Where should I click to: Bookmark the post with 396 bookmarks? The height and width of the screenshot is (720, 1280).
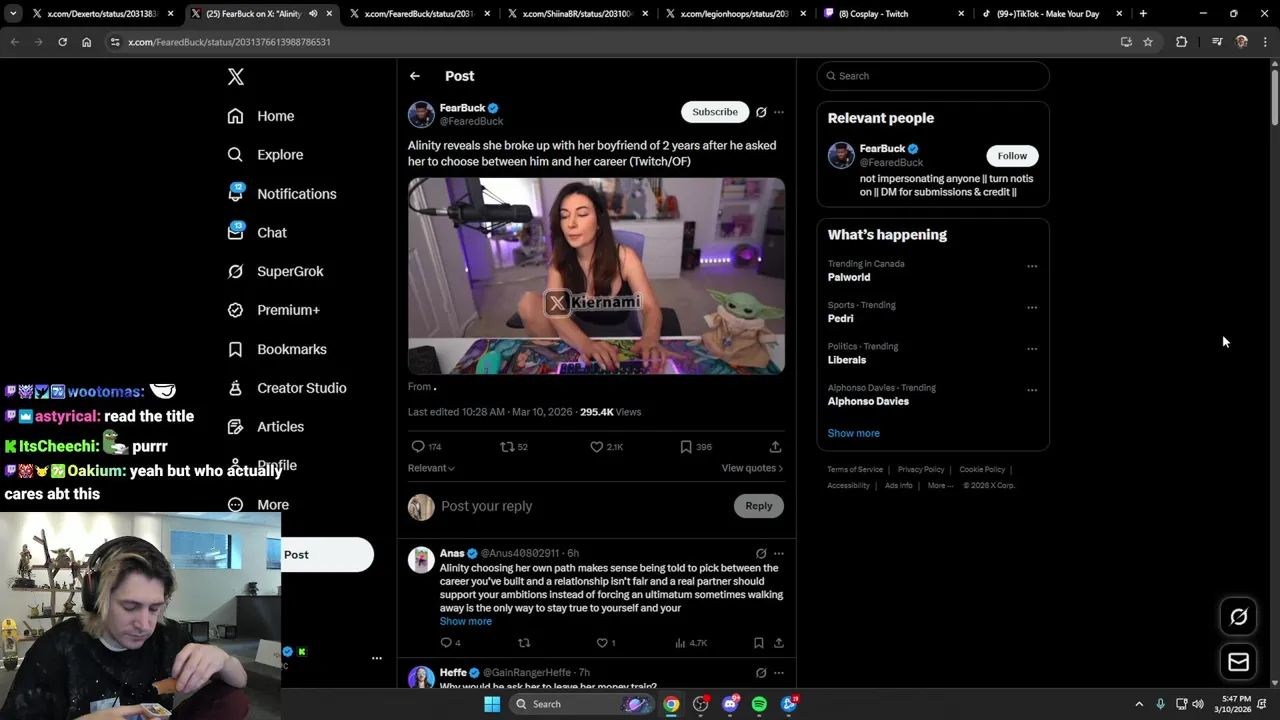[x=696, y=447]
